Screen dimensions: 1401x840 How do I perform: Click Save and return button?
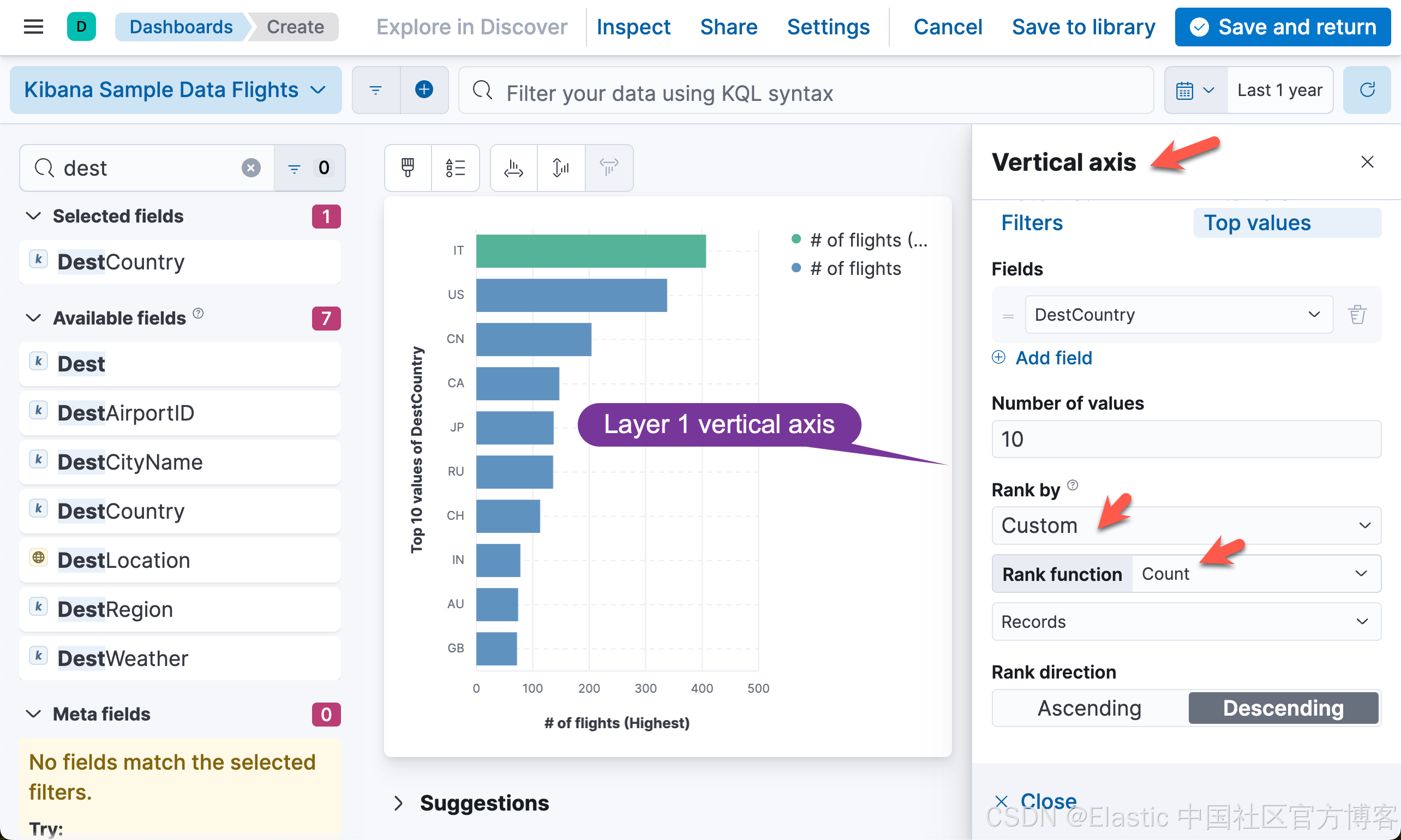click(x=1282, y=27)
